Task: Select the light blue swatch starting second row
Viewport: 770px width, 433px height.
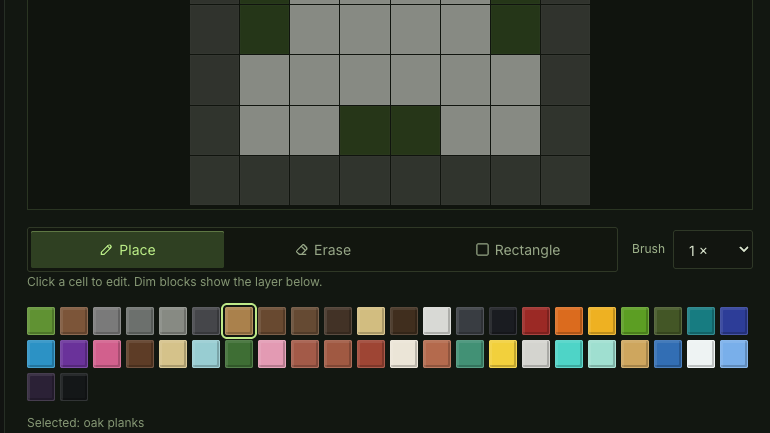Action: (x=41, y=353)
